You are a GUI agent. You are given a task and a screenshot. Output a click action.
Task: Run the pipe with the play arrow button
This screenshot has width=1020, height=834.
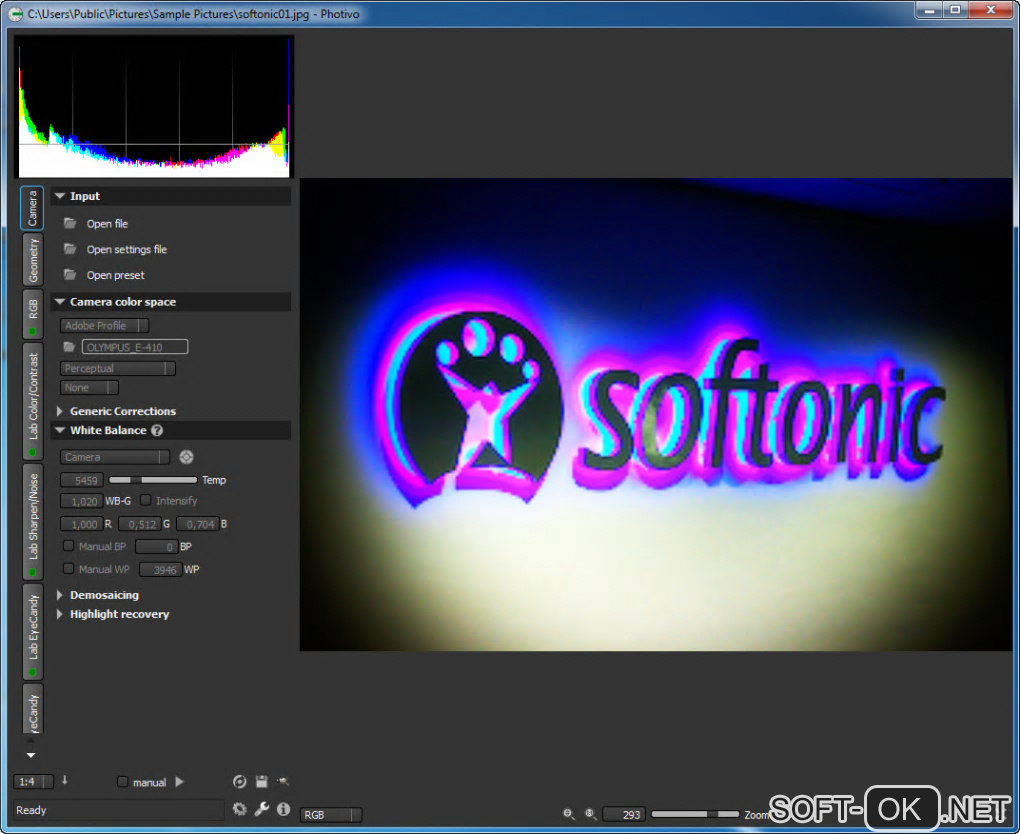coord(180,781)
